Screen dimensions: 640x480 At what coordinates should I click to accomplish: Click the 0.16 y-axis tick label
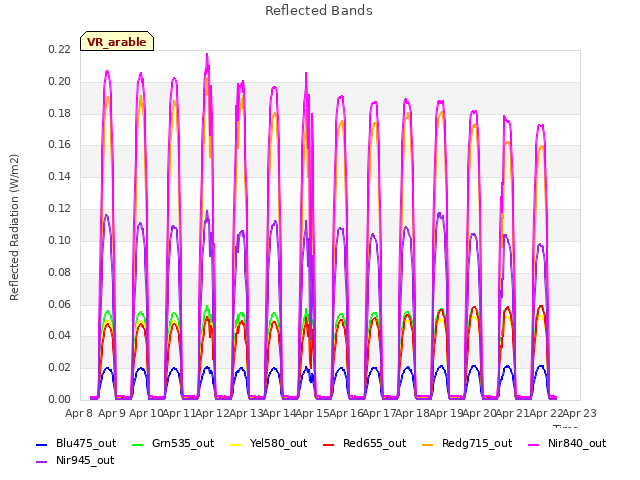[x=60, y=145]
